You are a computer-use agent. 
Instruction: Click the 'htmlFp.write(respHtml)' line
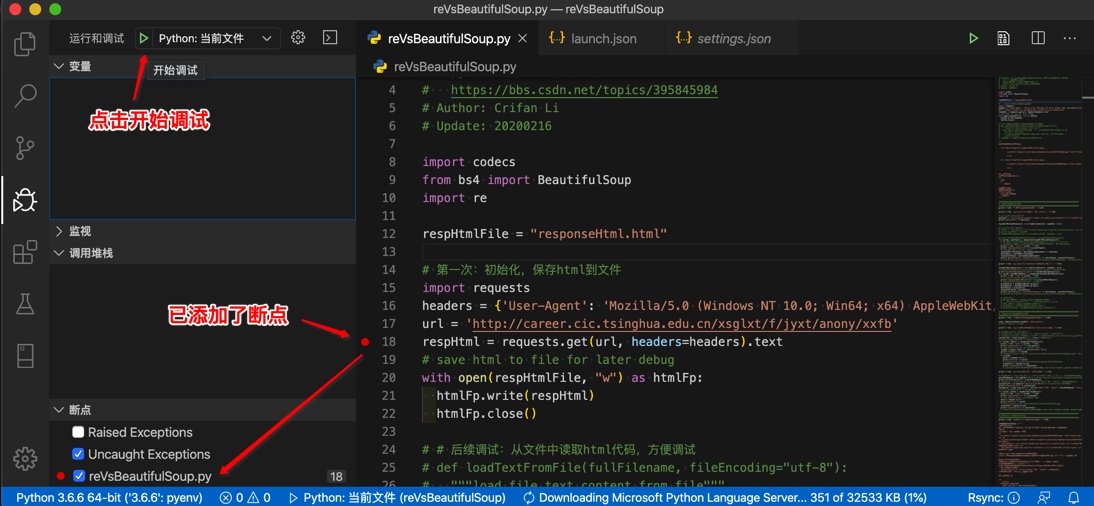pos(515,396)
